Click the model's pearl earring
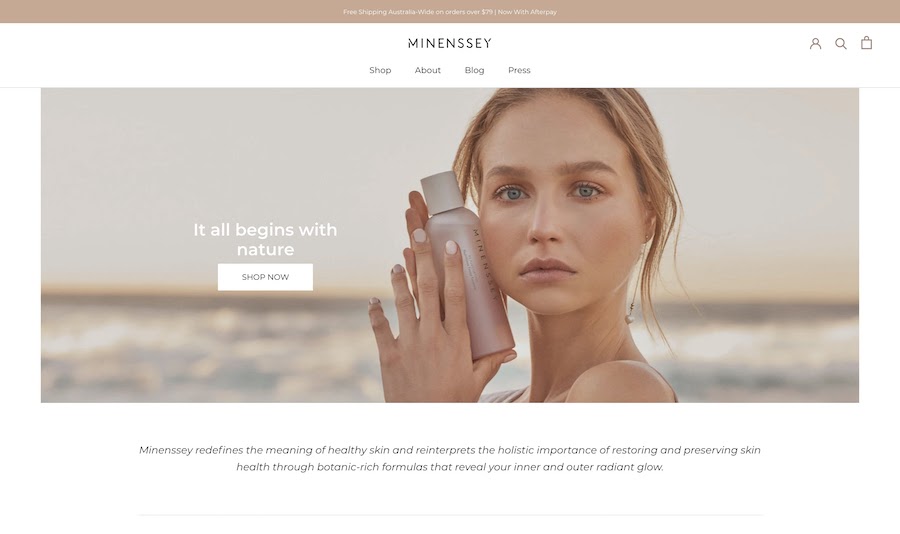The width and height of the screenshot is (900, 534). pos(630,317)
